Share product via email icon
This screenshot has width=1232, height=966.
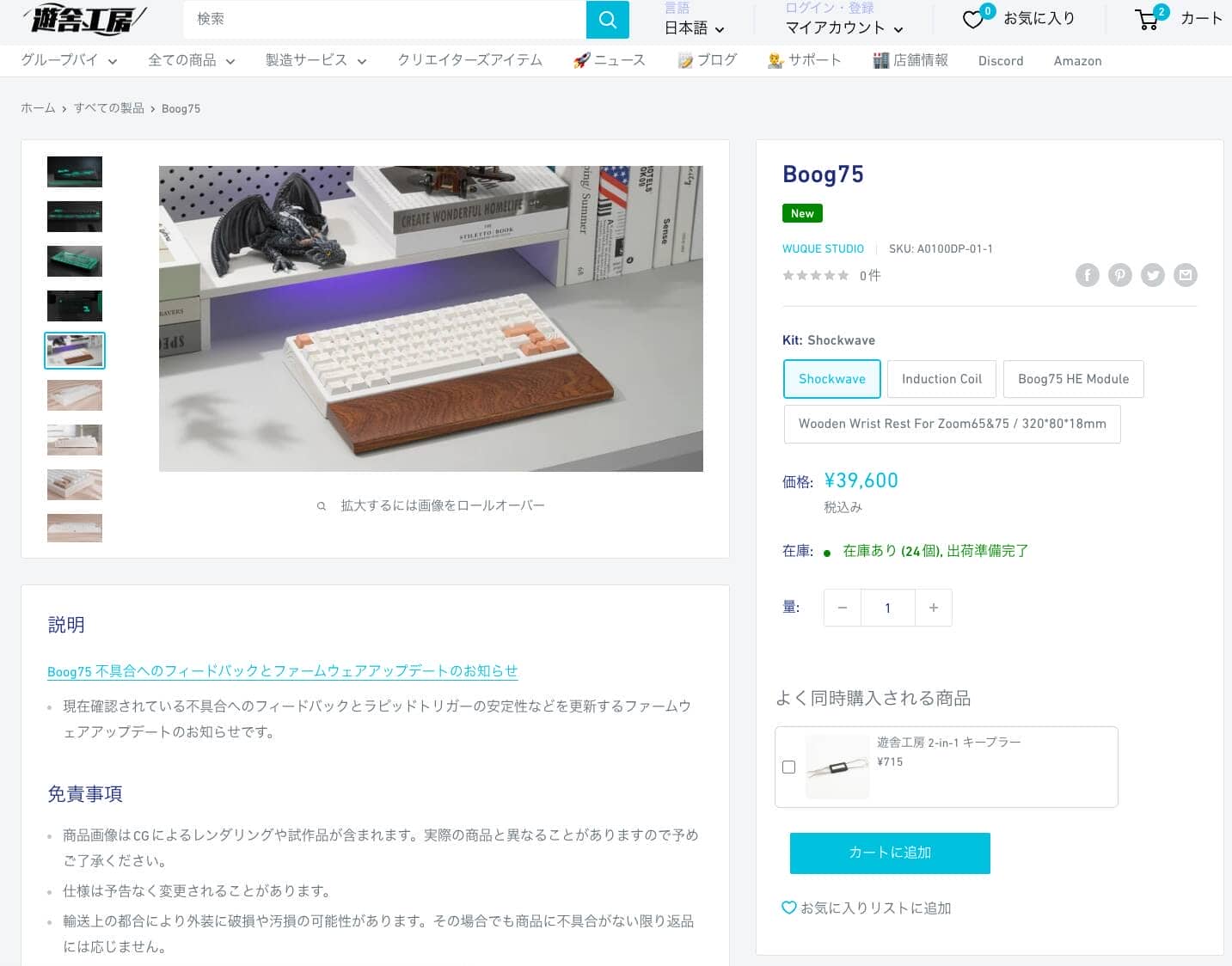click(1186, 275)
